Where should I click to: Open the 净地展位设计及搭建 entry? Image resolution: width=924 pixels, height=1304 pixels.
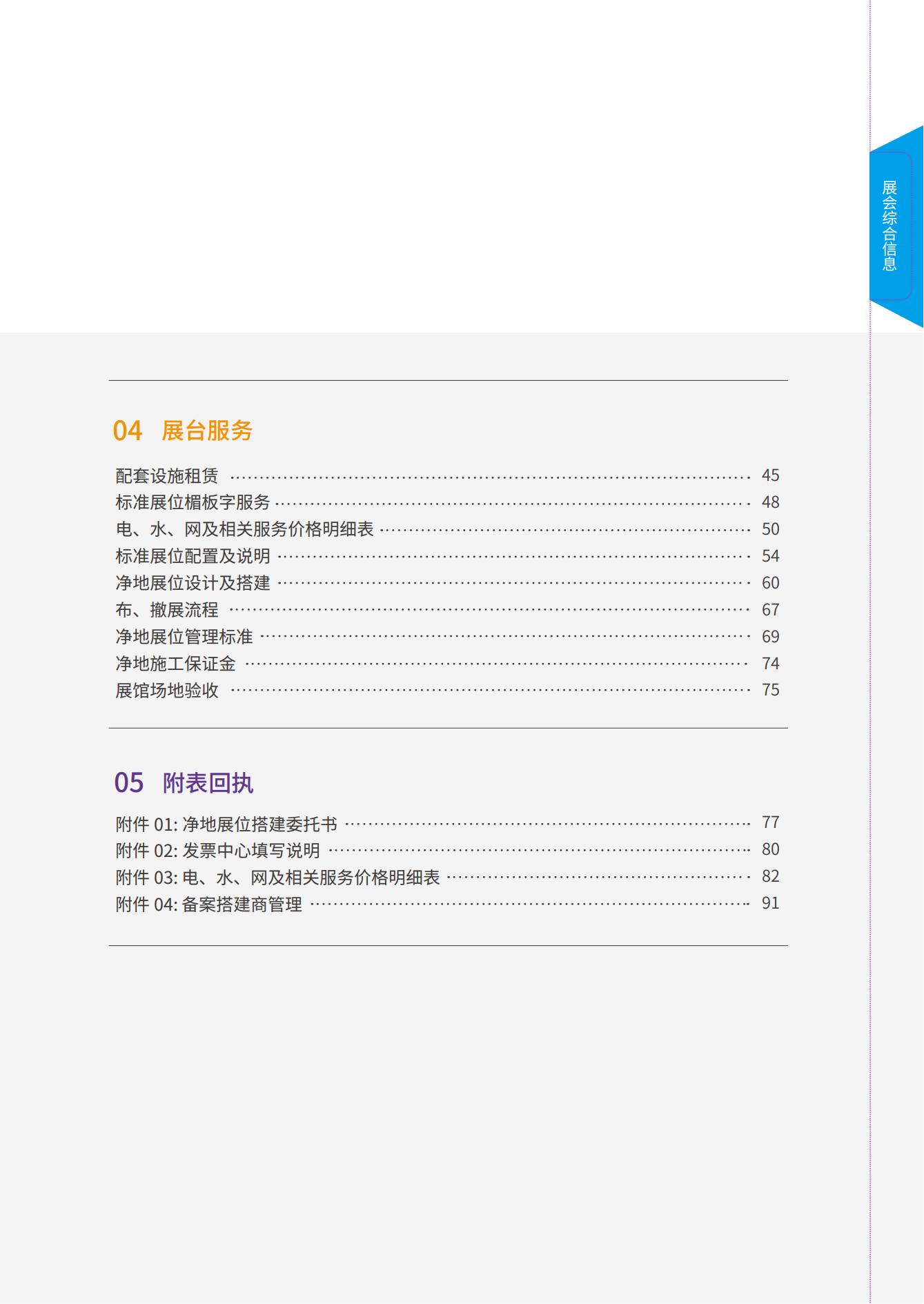tap(193, 583)
